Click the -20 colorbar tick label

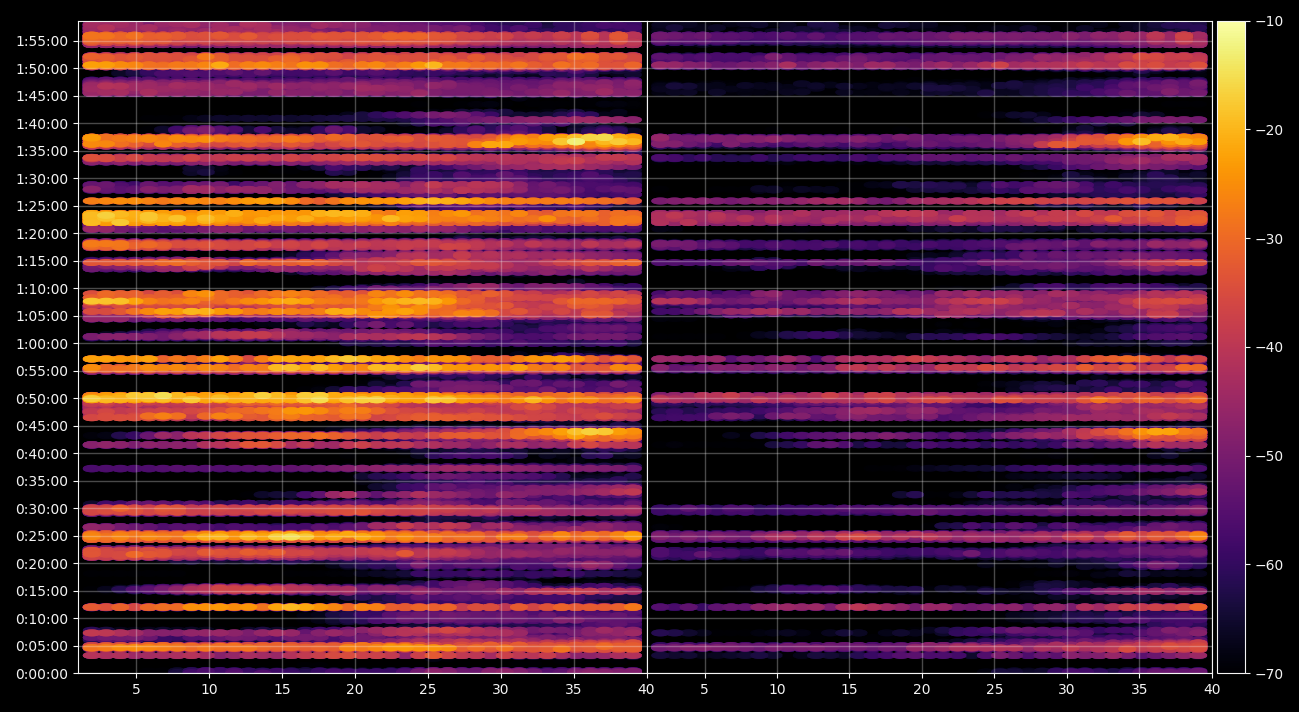(x=1270, y=130)
